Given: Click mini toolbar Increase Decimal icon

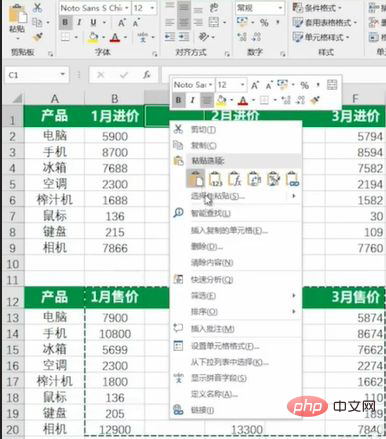Looking at the screenshot, I should (287, 100).
